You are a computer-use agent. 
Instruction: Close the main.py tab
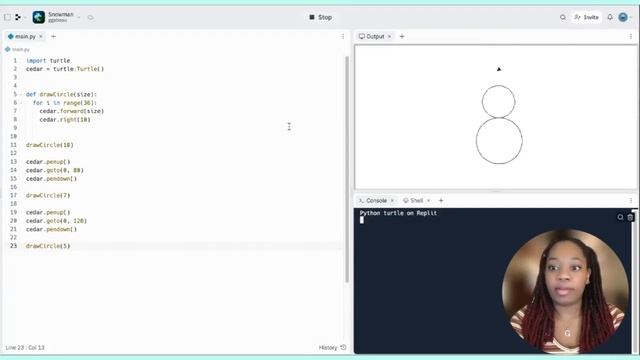pos(41,36)
